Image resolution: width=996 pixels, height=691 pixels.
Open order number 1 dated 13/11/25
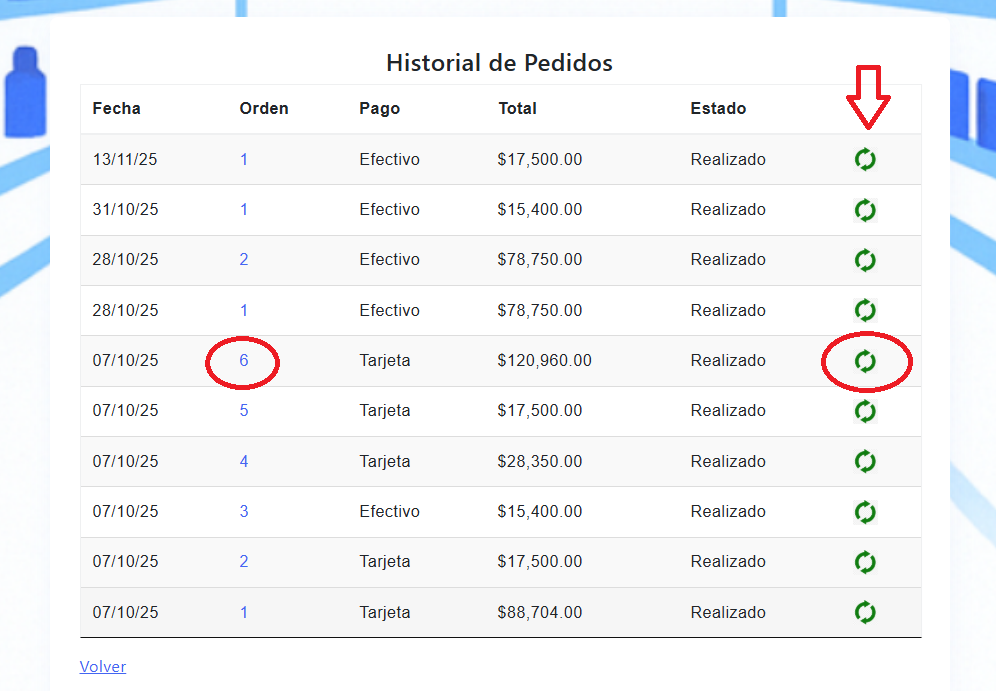click(244, 160)
